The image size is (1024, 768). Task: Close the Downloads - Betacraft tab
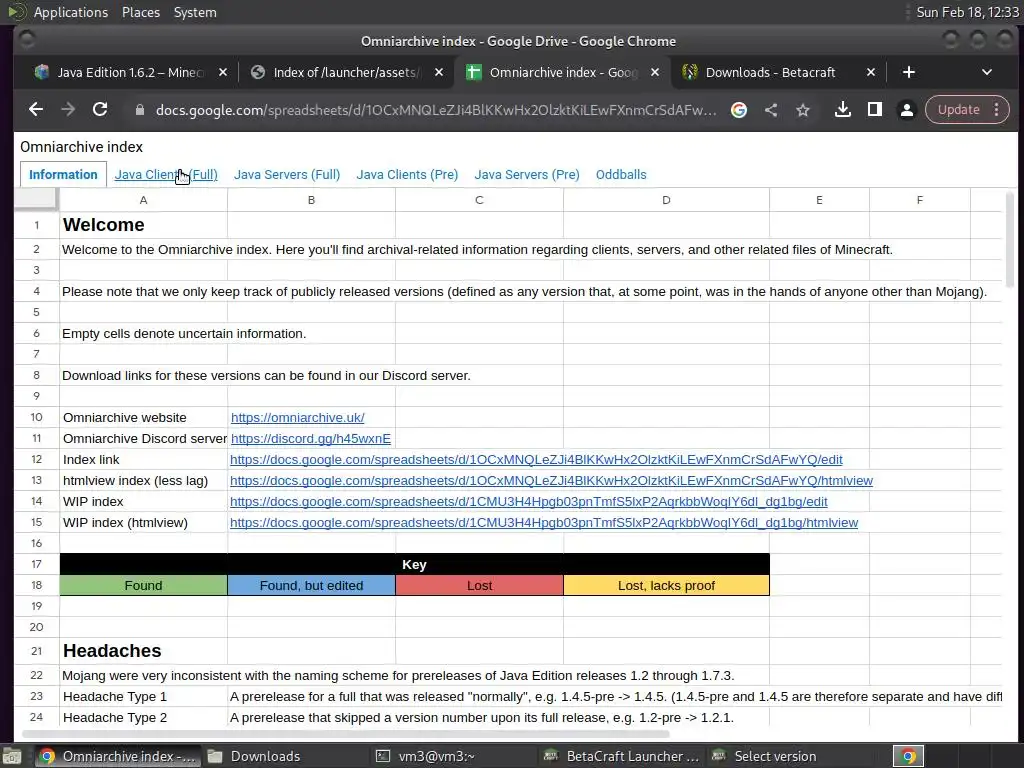(x=871, y=72)
